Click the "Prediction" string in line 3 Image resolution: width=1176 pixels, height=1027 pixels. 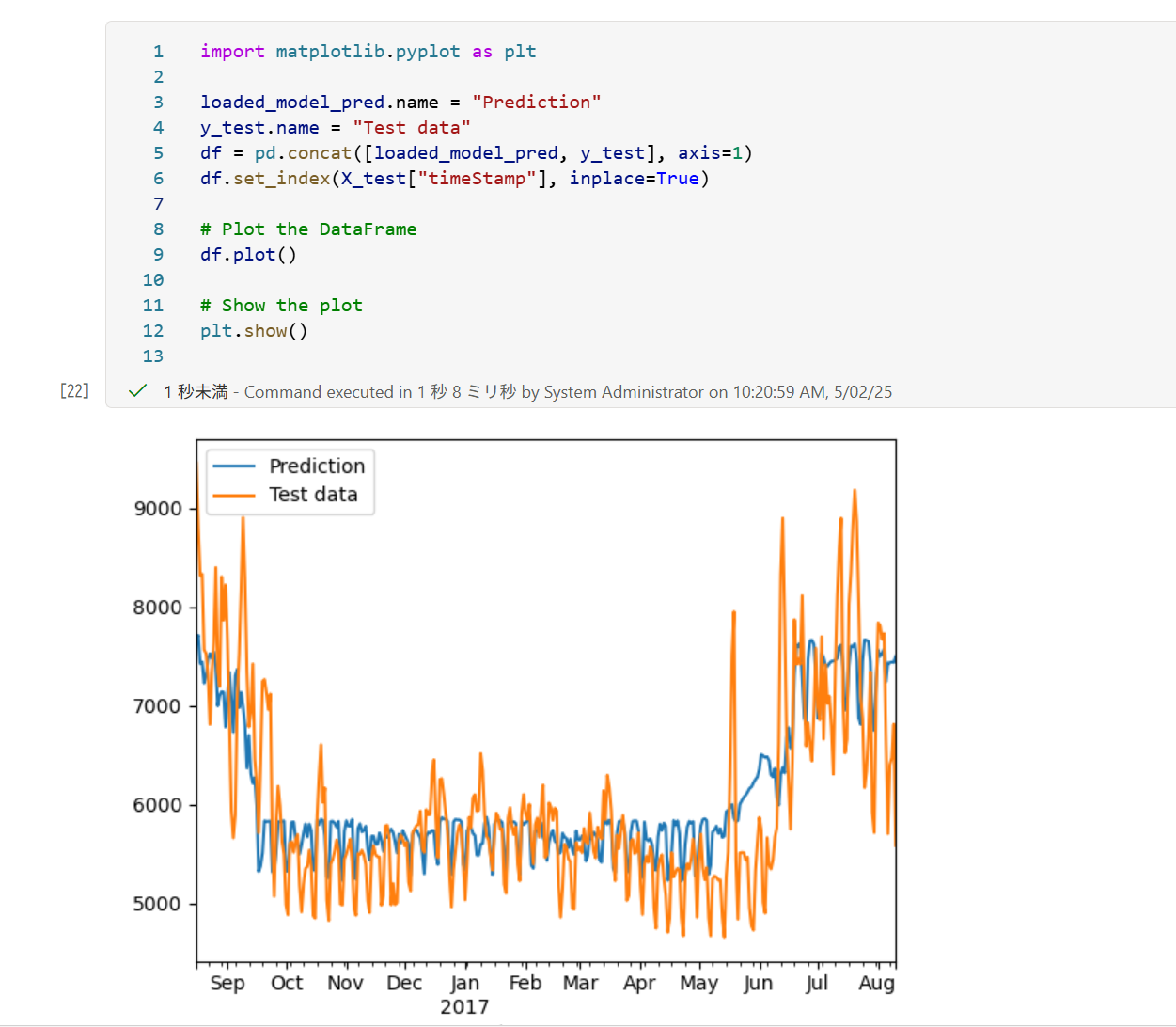click(536, 103)
